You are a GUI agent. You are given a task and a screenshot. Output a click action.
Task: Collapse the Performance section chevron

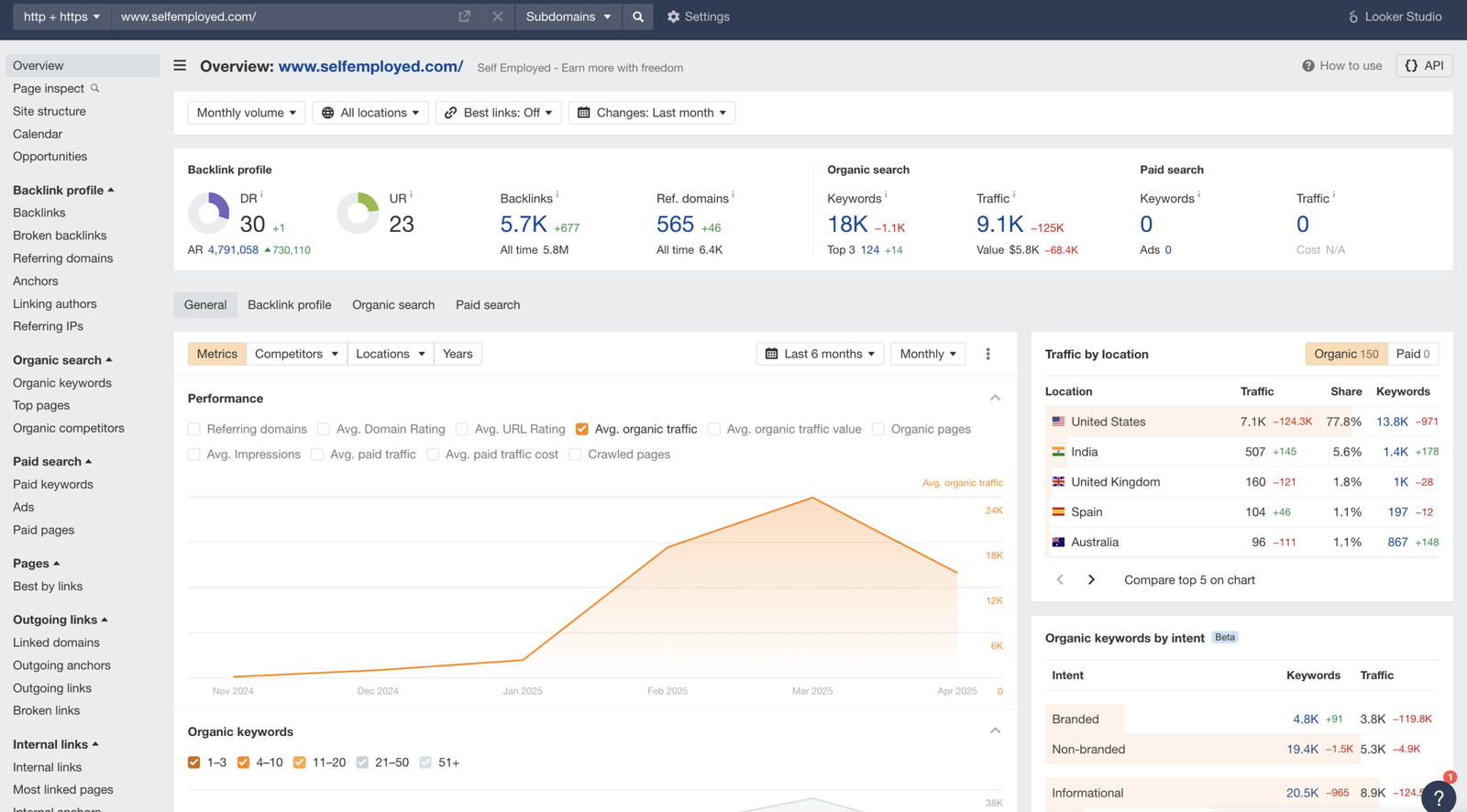[x=995, y=398]
